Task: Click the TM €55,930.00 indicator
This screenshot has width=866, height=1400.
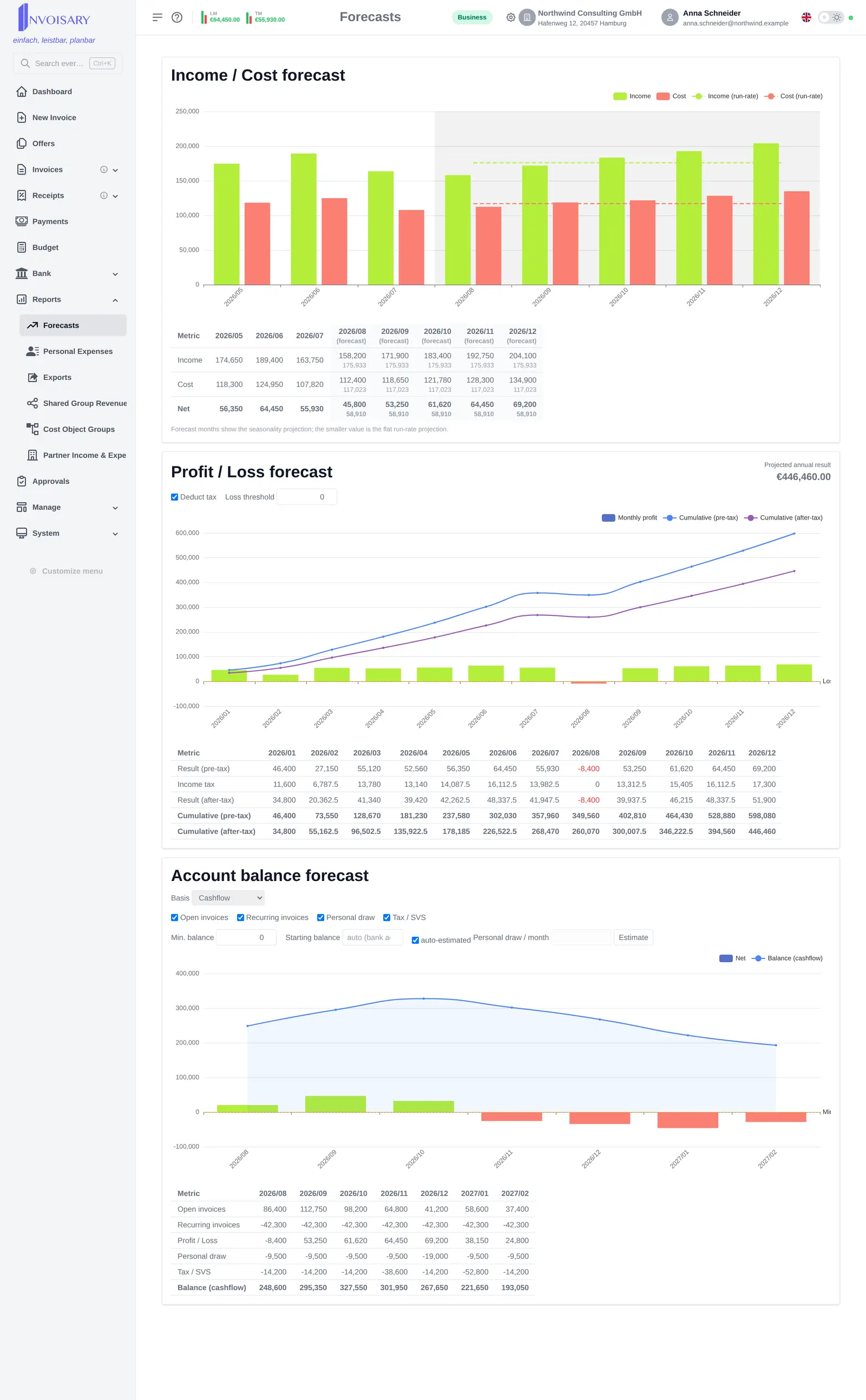Action: tap(265, 17)
